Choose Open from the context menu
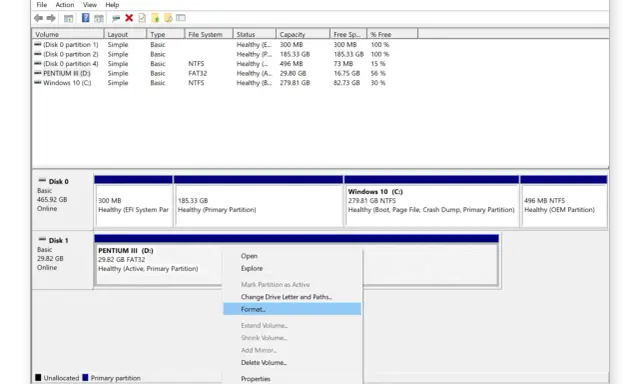This screenshot has height=384, width=640. pyautogui.click(x=292, y=256)
